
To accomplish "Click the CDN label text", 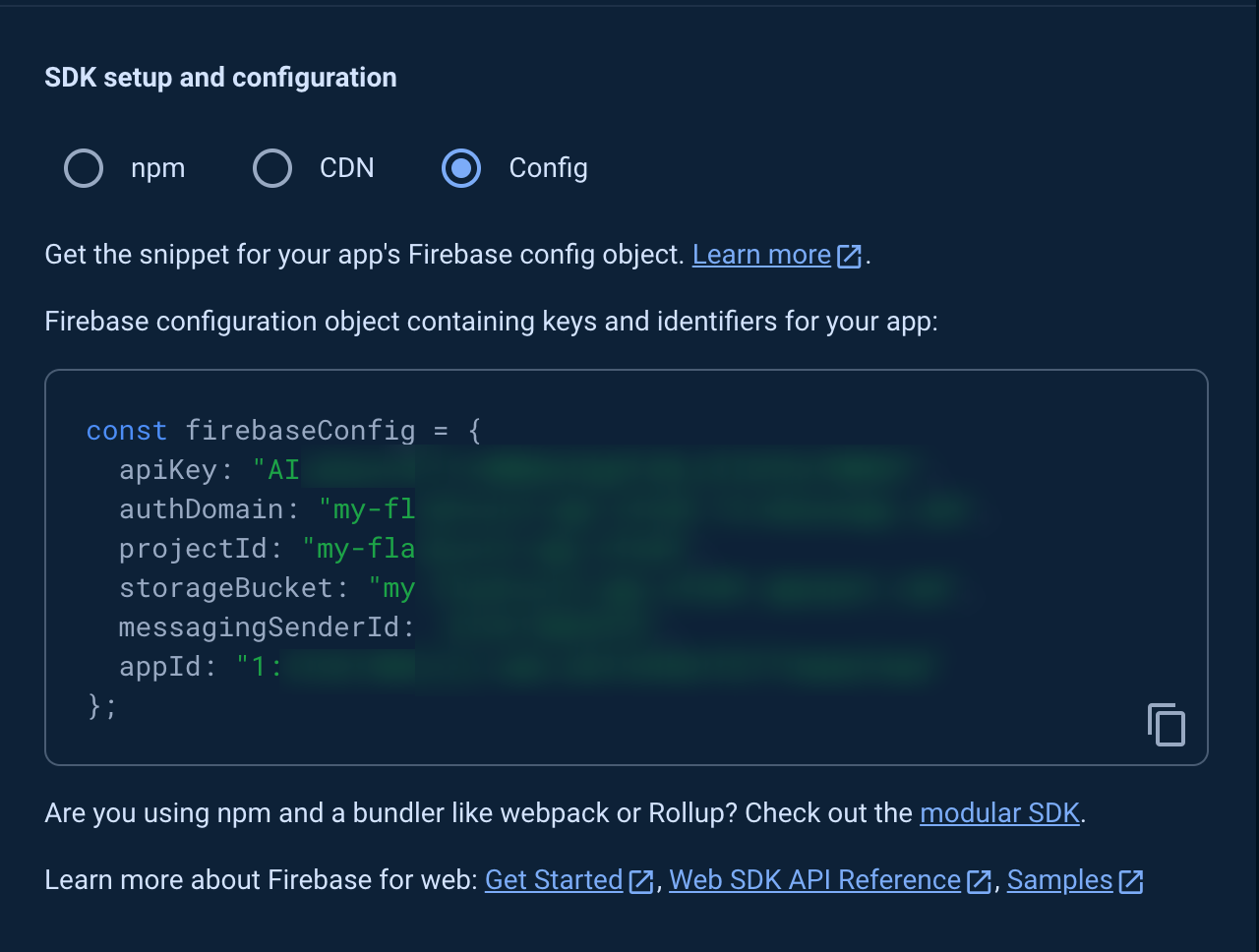I will point(346,168).
